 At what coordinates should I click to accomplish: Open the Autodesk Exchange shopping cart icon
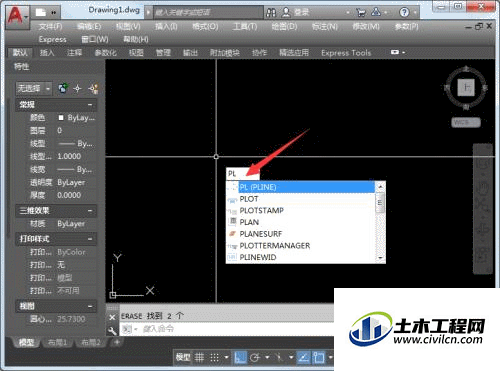[361, 13]
